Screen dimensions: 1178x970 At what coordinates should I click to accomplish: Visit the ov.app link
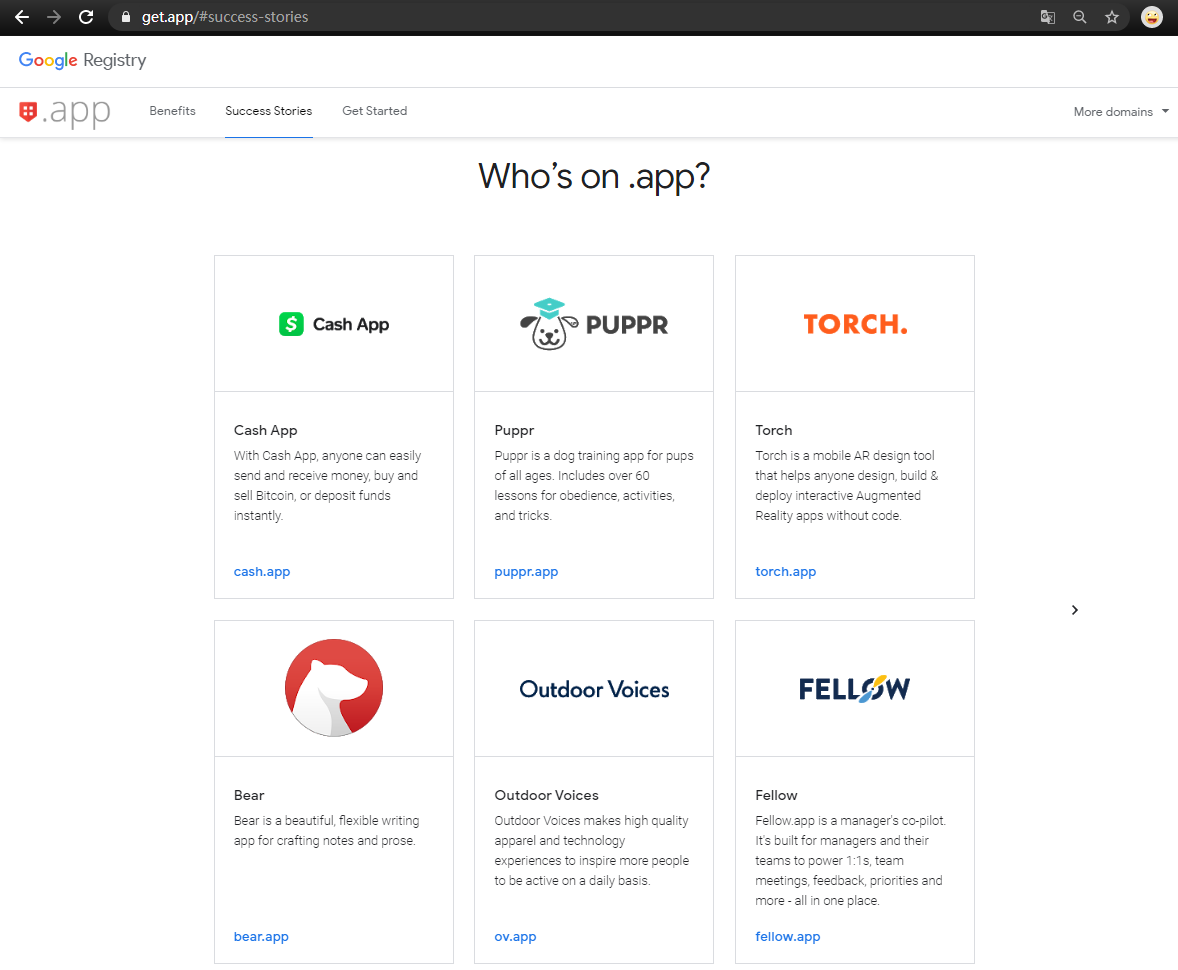click(515, 937)
